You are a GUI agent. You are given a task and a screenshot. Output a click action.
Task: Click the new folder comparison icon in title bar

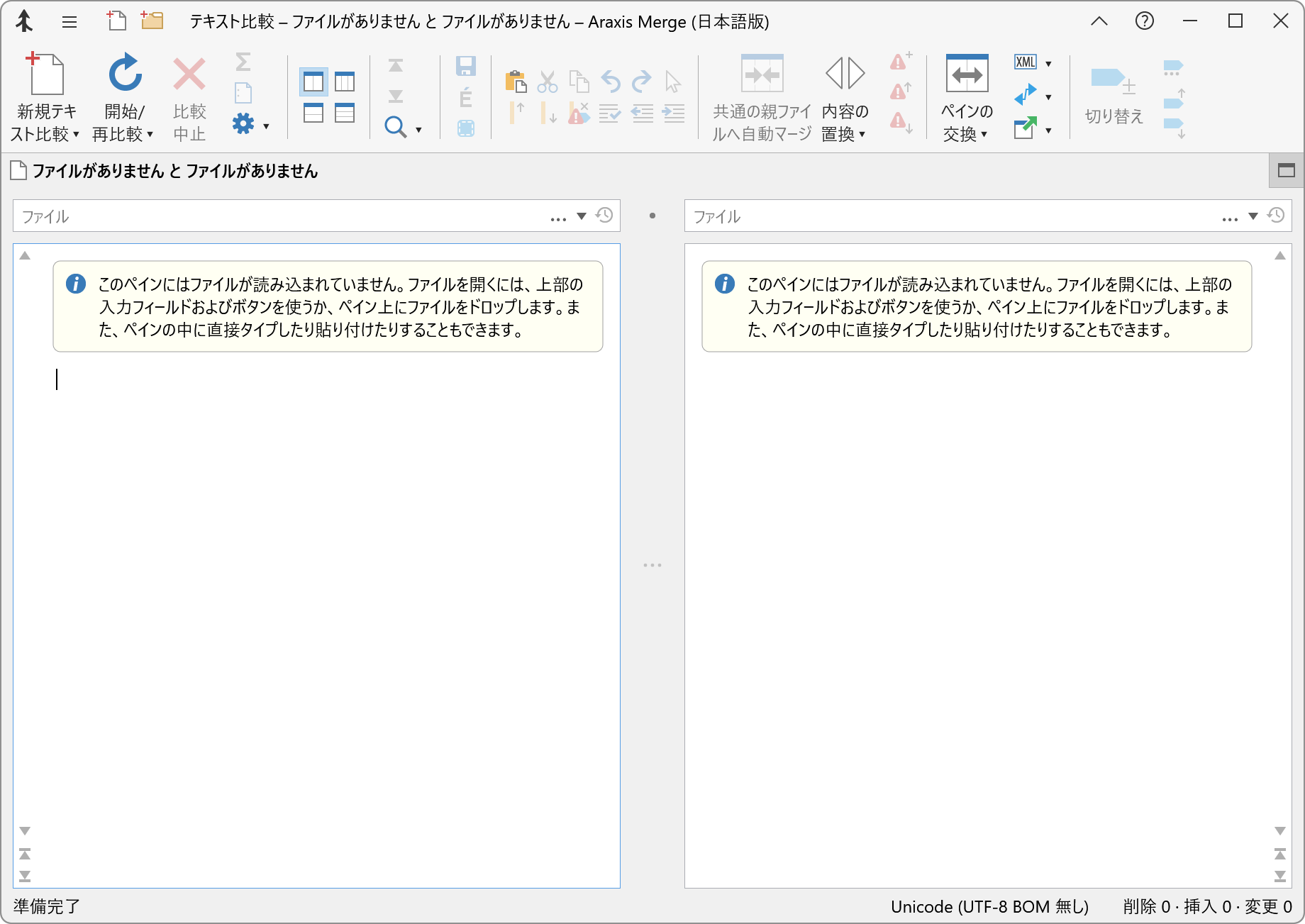click(x=152, y=21)
